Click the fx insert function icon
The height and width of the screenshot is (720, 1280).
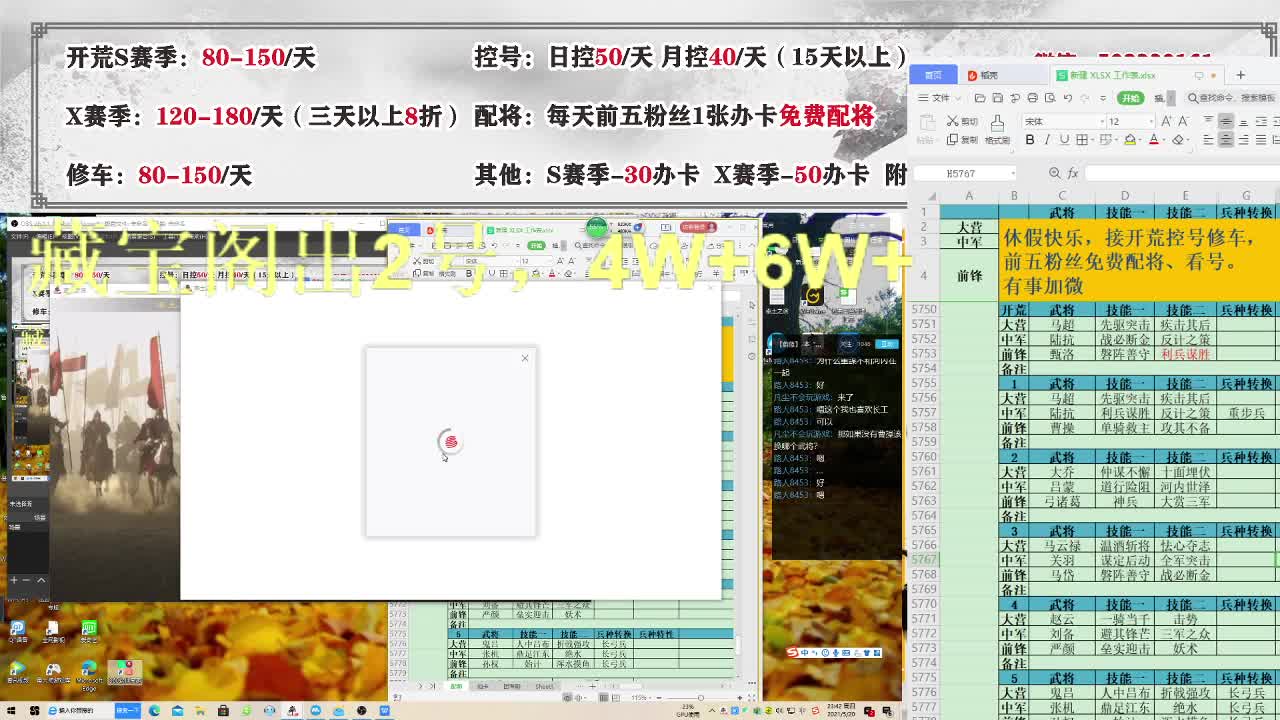(x=1073, y=174)
